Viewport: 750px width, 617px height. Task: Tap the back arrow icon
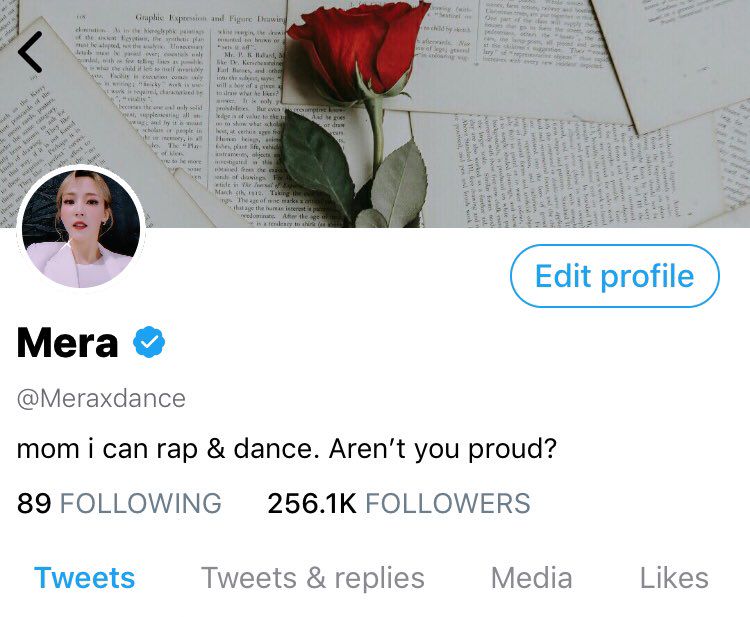click(x=30, y=52)
